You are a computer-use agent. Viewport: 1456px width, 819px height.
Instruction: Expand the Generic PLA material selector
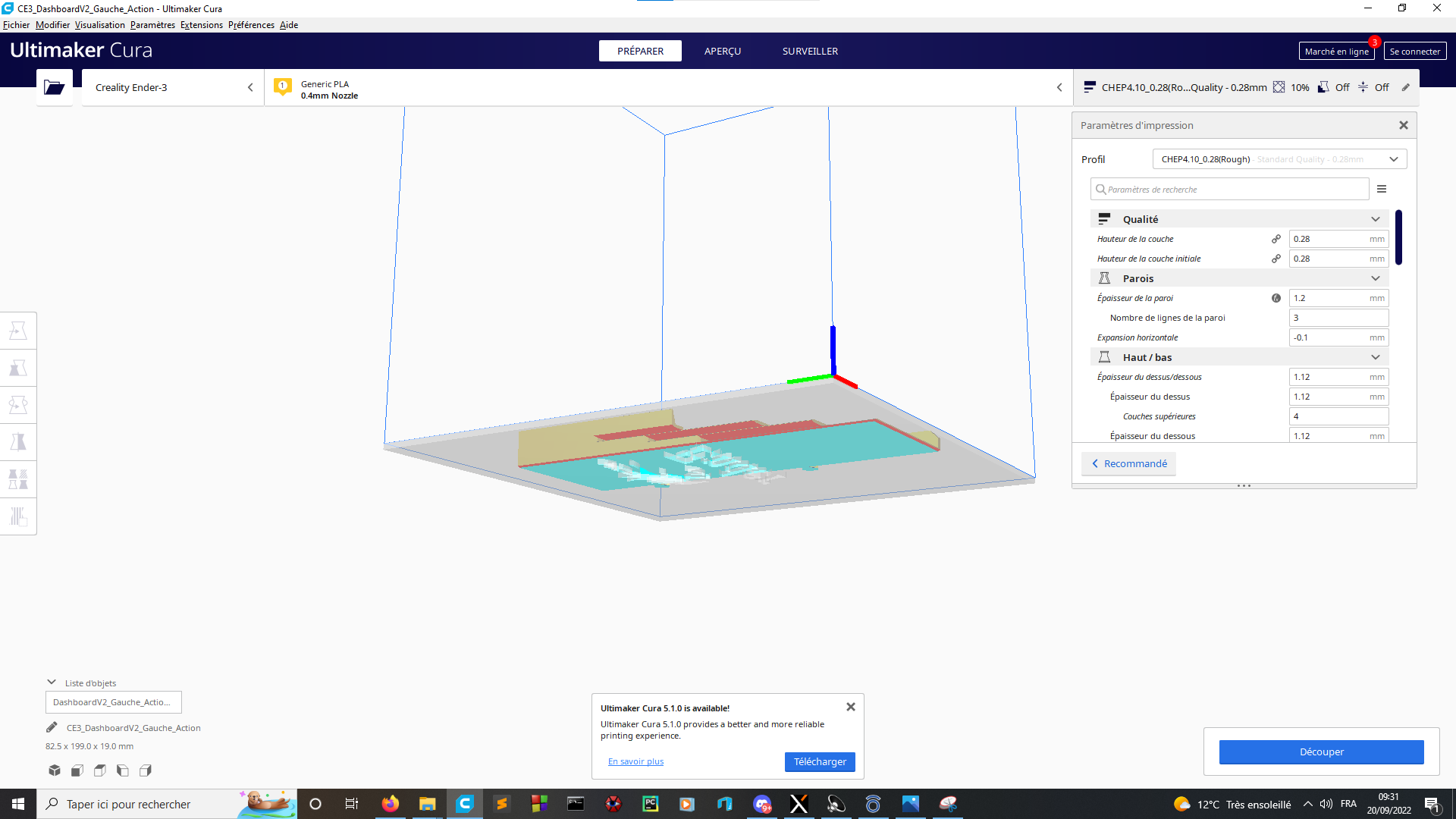668,87
